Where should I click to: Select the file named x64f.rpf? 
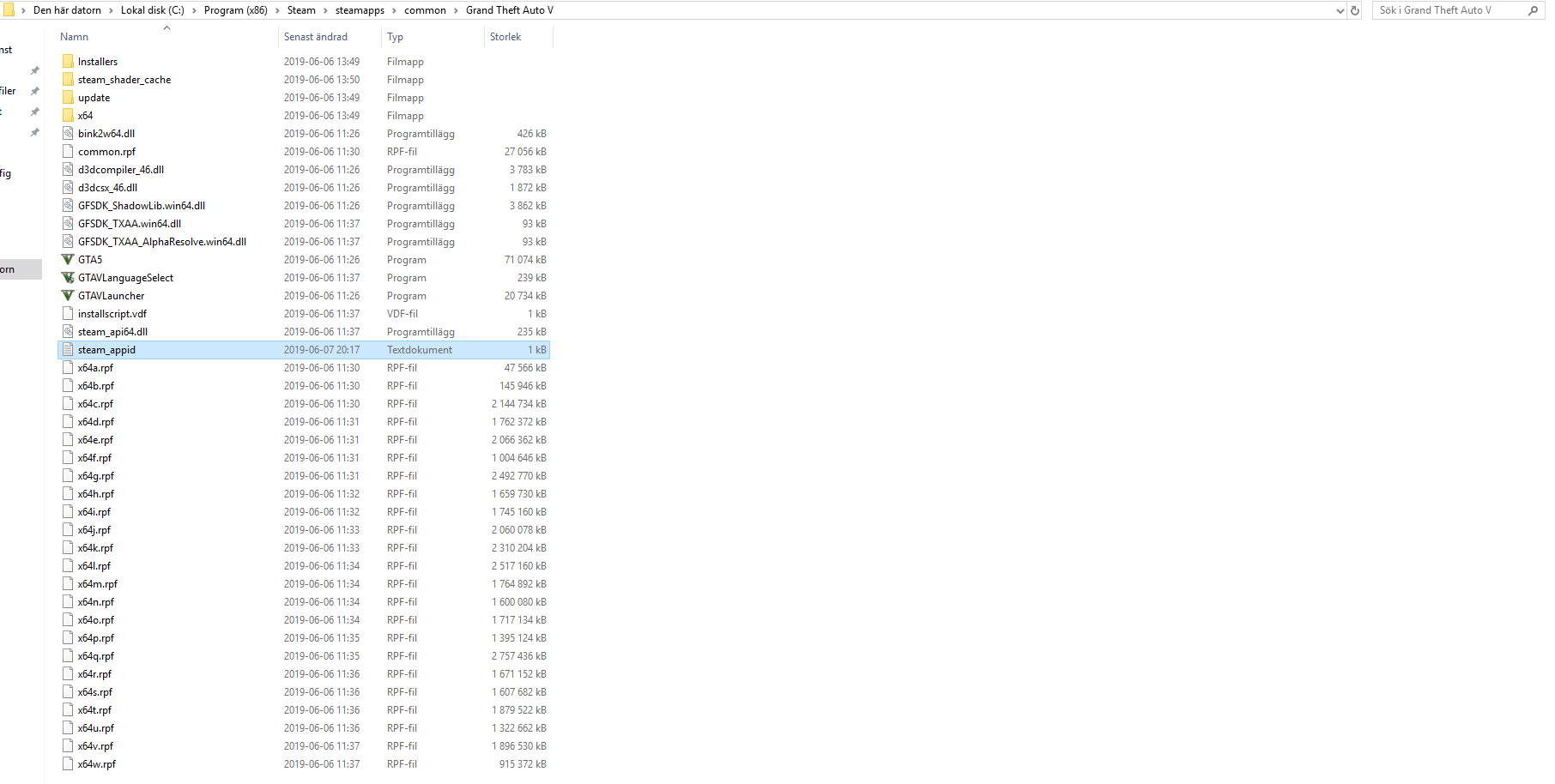click(94, 458)
